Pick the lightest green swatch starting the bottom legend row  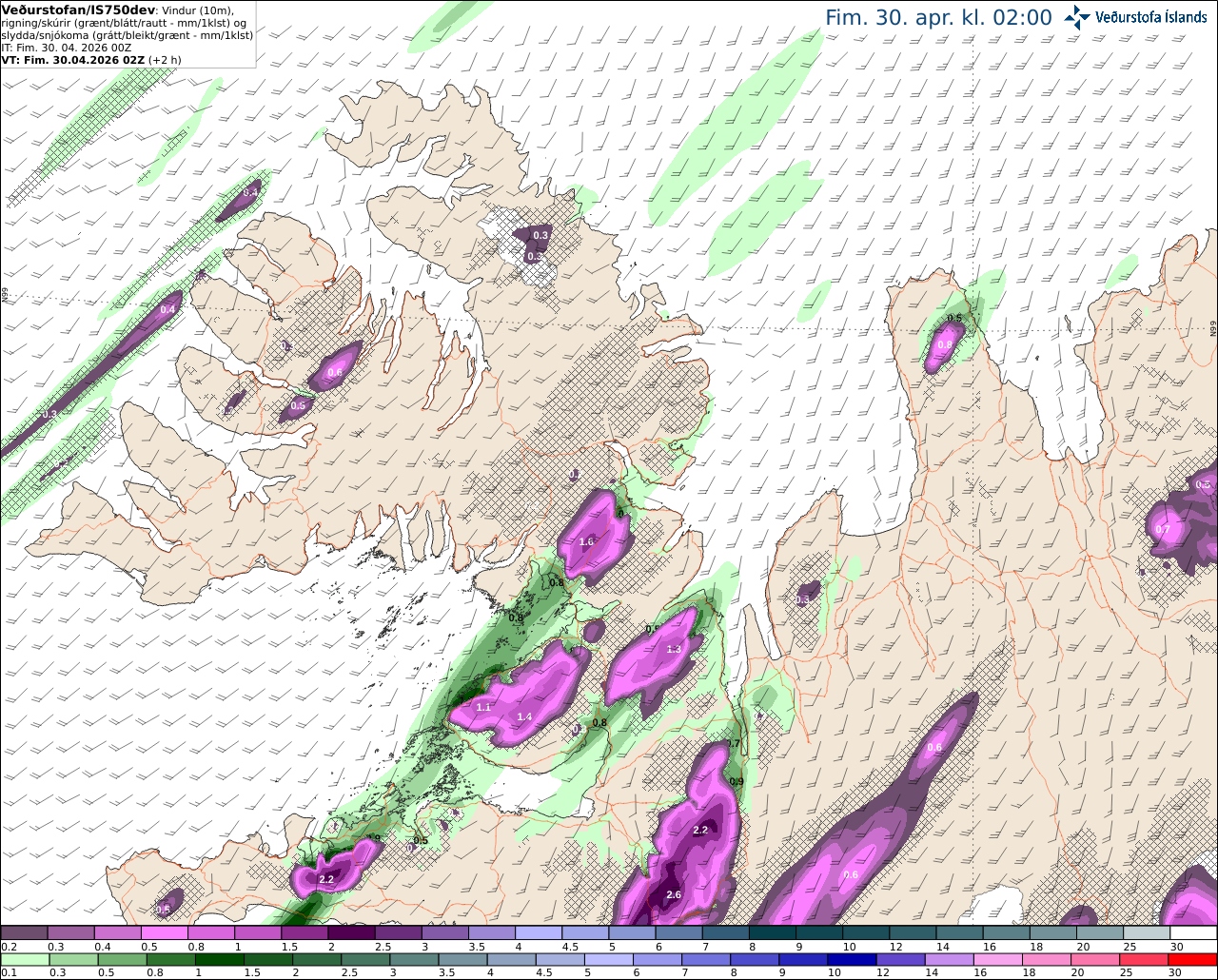point(24,960)
